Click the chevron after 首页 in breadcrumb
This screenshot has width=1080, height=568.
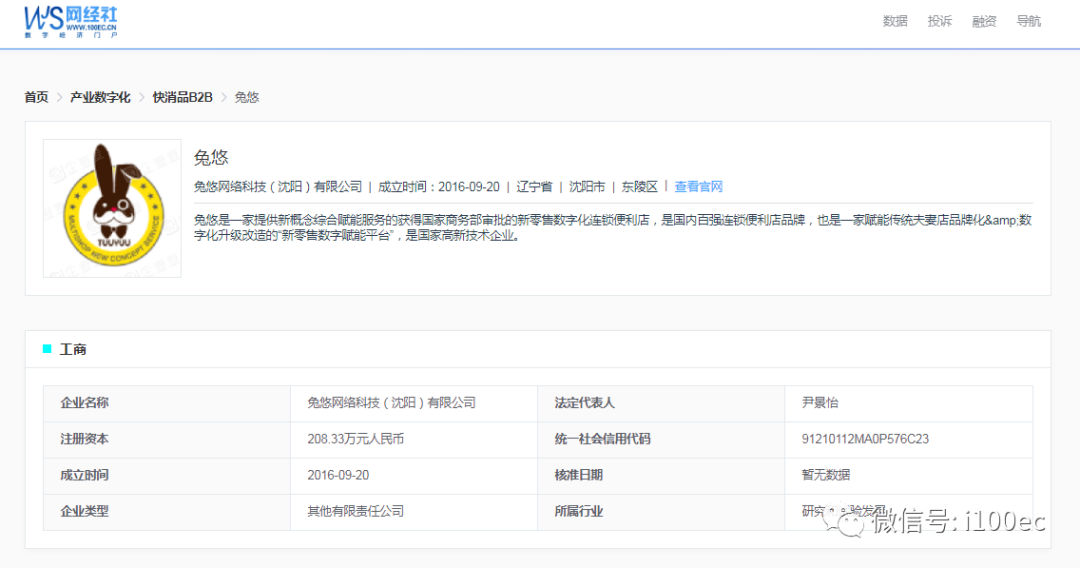[59, 97]
